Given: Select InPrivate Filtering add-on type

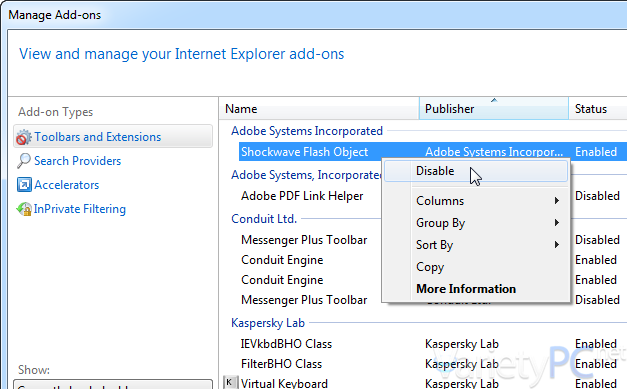Looking at the screenshot, I should (x=80, y=209).
